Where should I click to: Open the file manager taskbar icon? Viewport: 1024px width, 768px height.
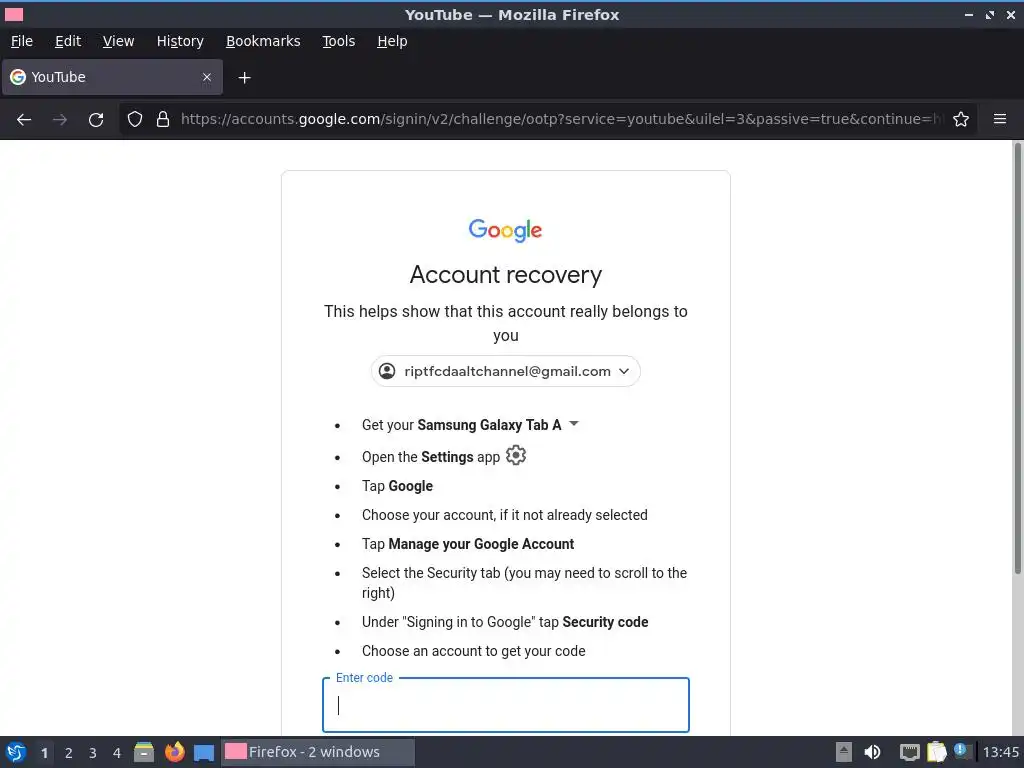click(144, 752)
